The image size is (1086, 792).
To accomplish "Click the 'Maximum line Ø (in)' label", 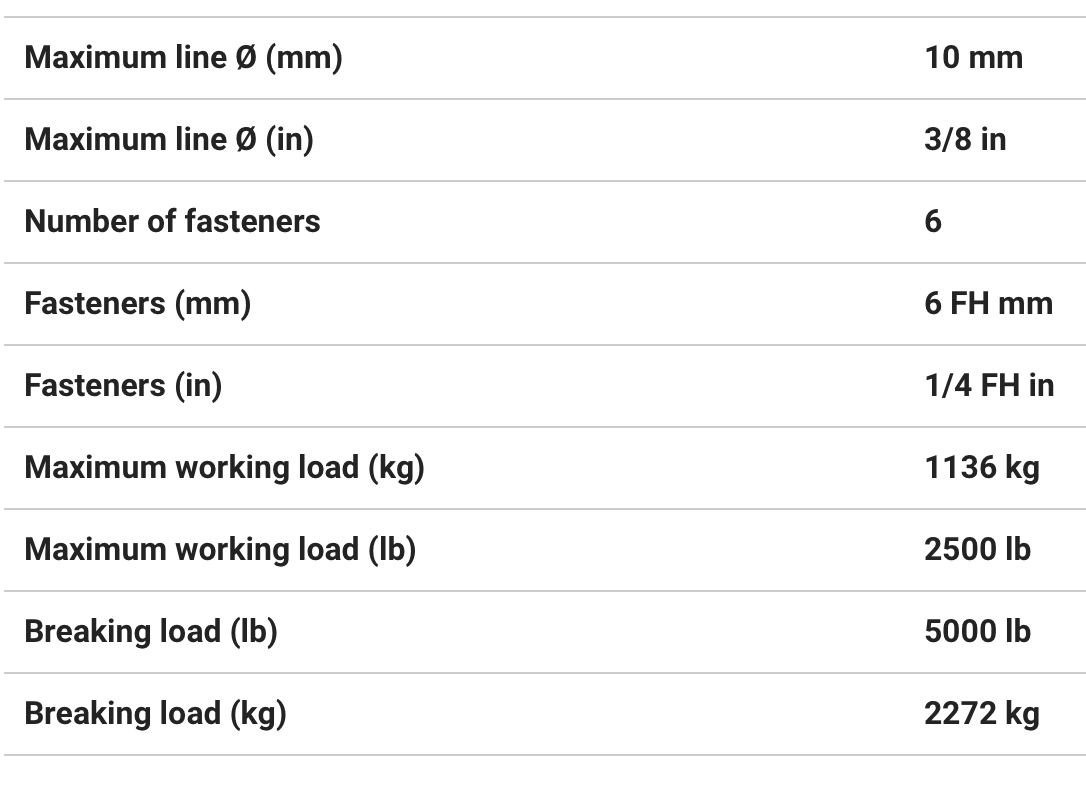I will (168, 140).
